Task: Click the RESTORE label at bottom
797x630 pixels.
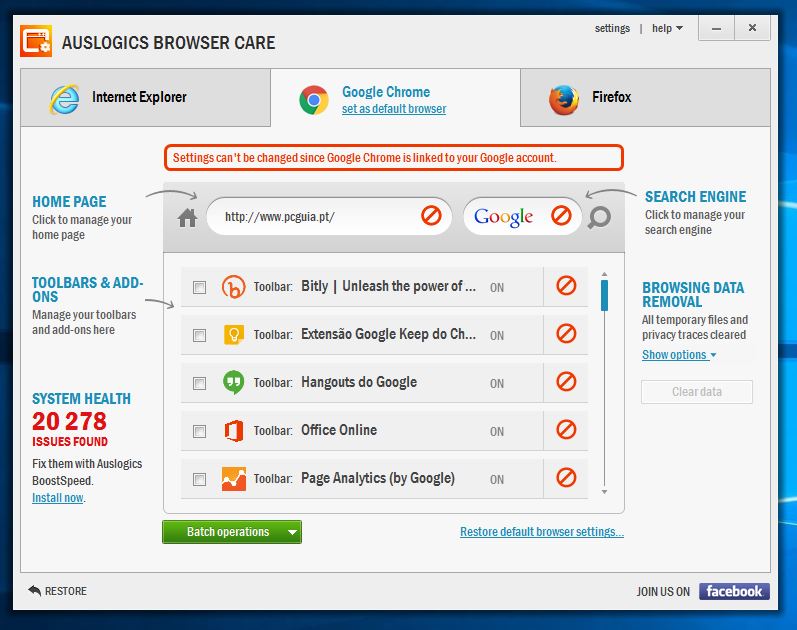Action: 66,591
